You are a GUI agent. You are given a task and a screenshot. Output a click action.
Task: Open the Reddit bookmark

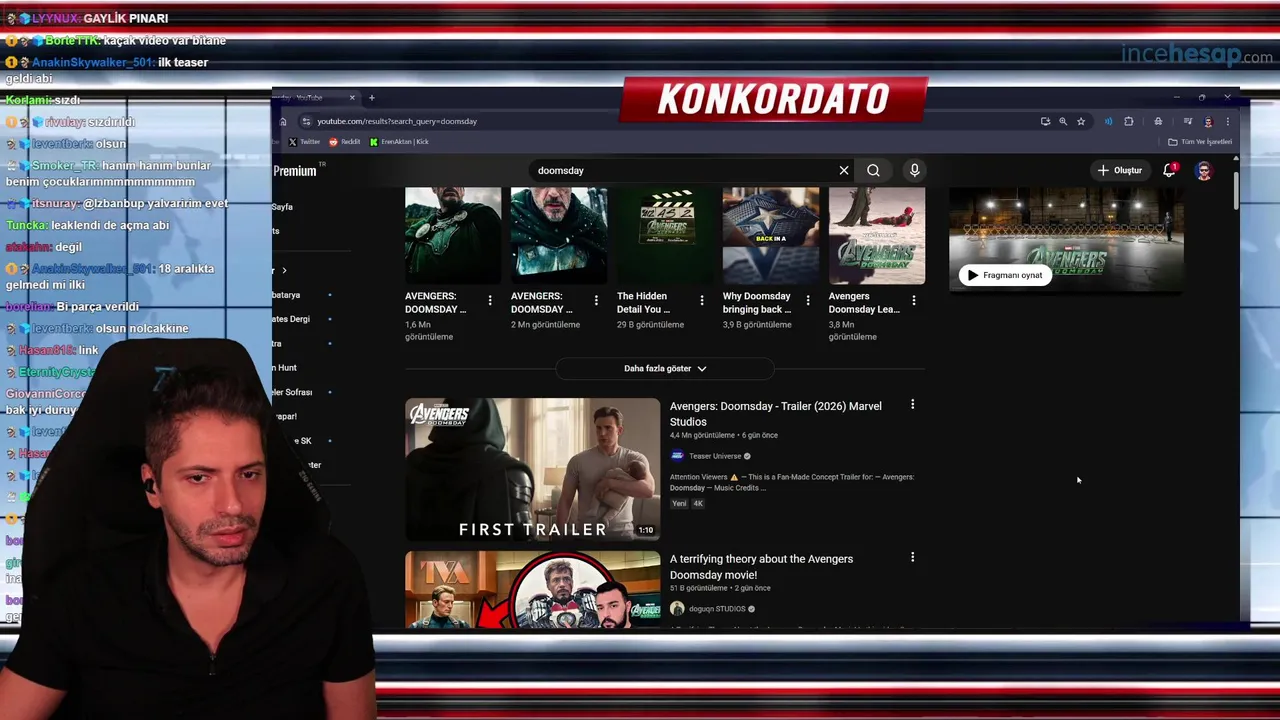point(345,142)
